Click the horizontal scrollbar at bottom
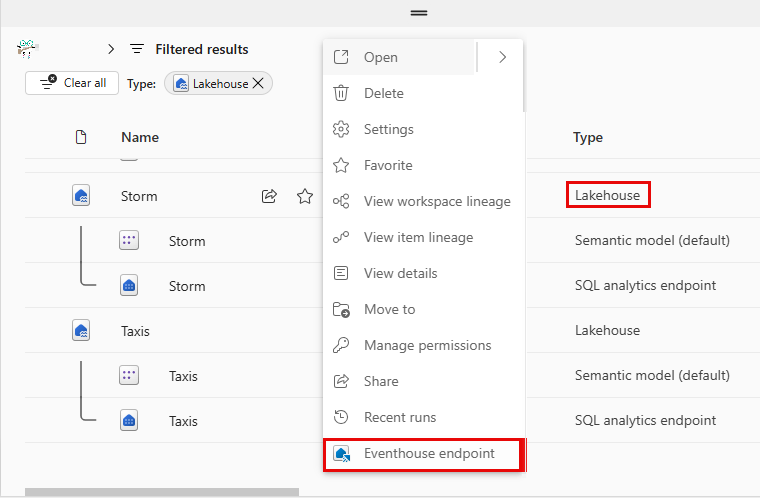The height and width of the screenshot is (498, 760). (162, 492)
